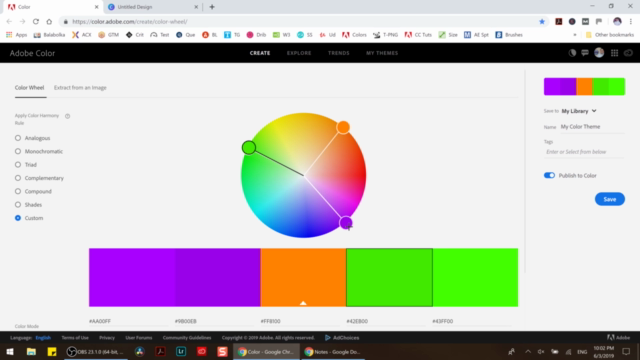The image size is (640, 360).
Task: Click the orange handle on color wheel
Action: (343, 127)
